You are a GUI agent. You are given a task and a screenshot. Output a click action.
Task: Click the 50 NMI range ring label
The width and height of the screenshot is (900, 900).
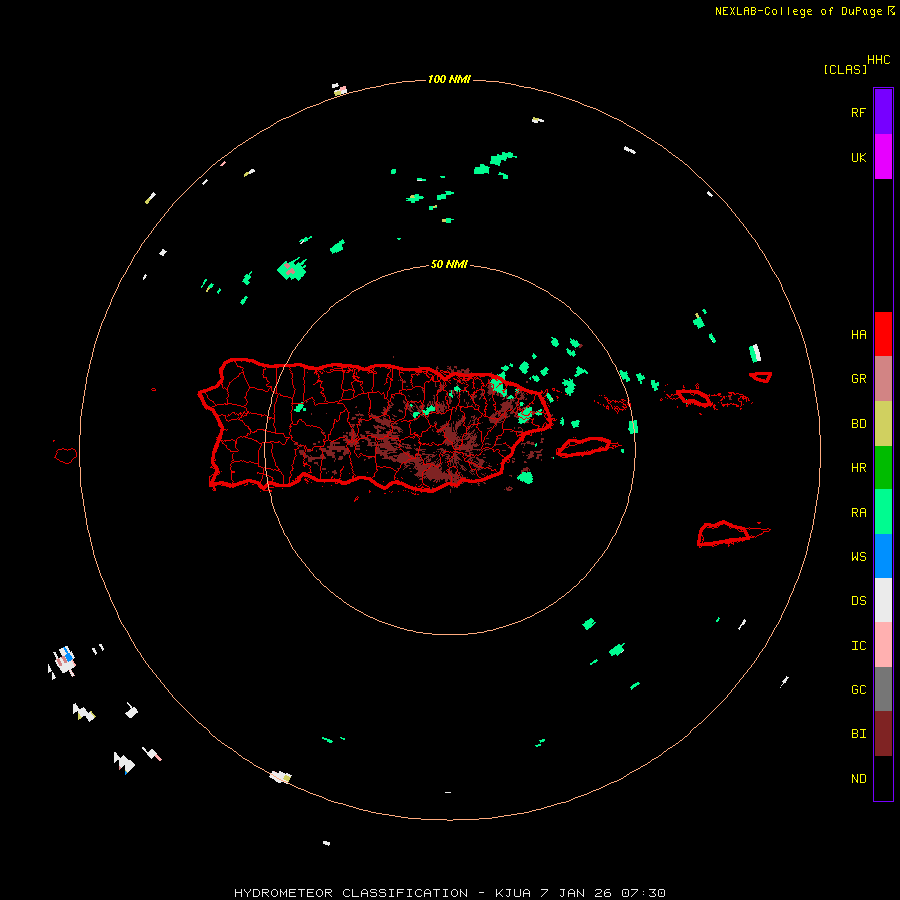pos(449,265)
